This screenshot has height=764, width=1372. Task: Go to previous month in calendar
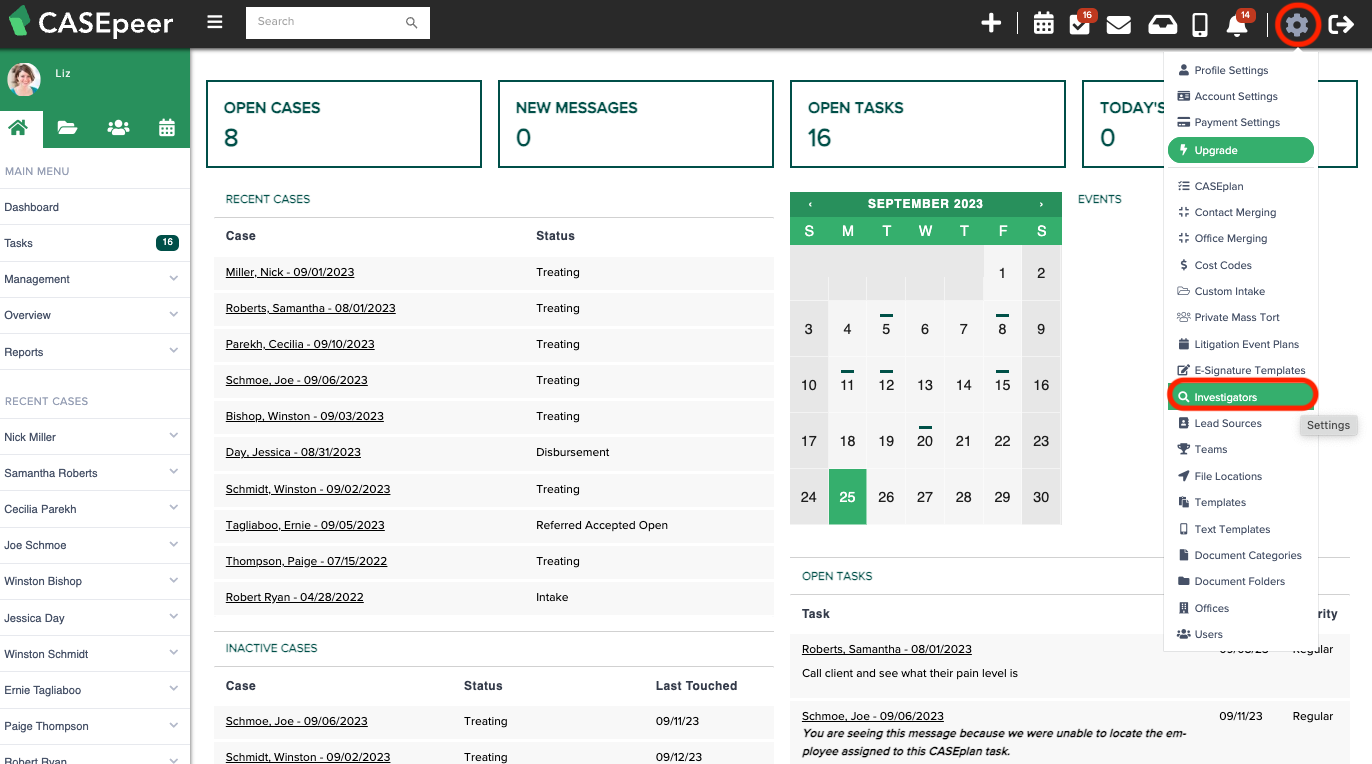(810, 204)
